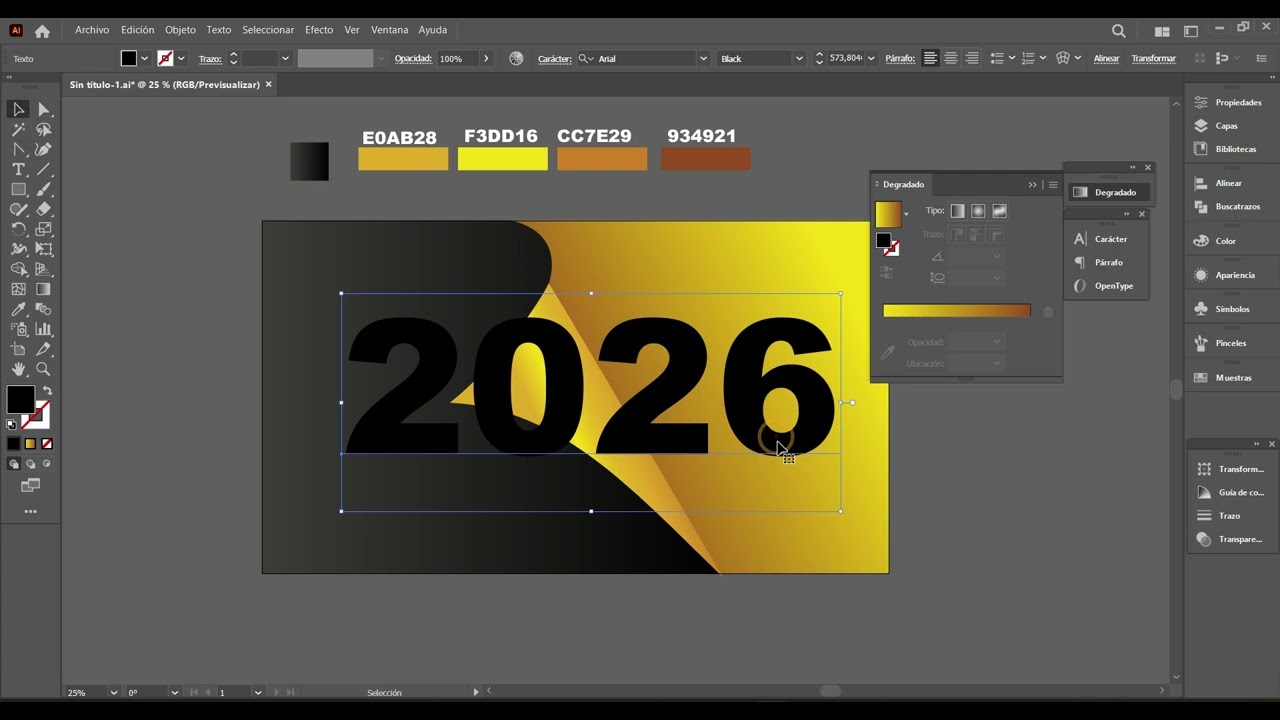Viewport: 1280px width, 720px height.
Task: Select the Artboard tool
Action: point(18,349)
